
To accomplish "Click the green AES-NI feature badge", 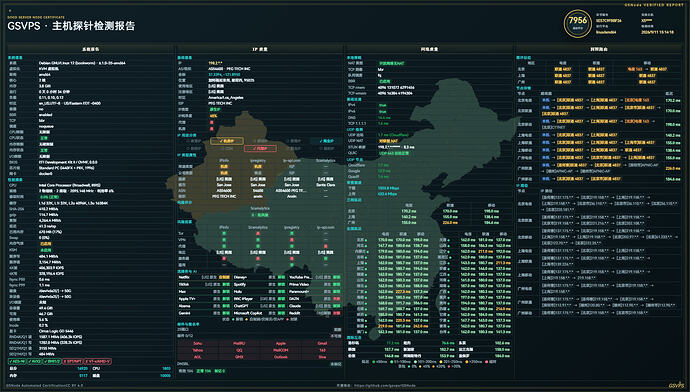I will pyautogui.click(x=16, y=361).
